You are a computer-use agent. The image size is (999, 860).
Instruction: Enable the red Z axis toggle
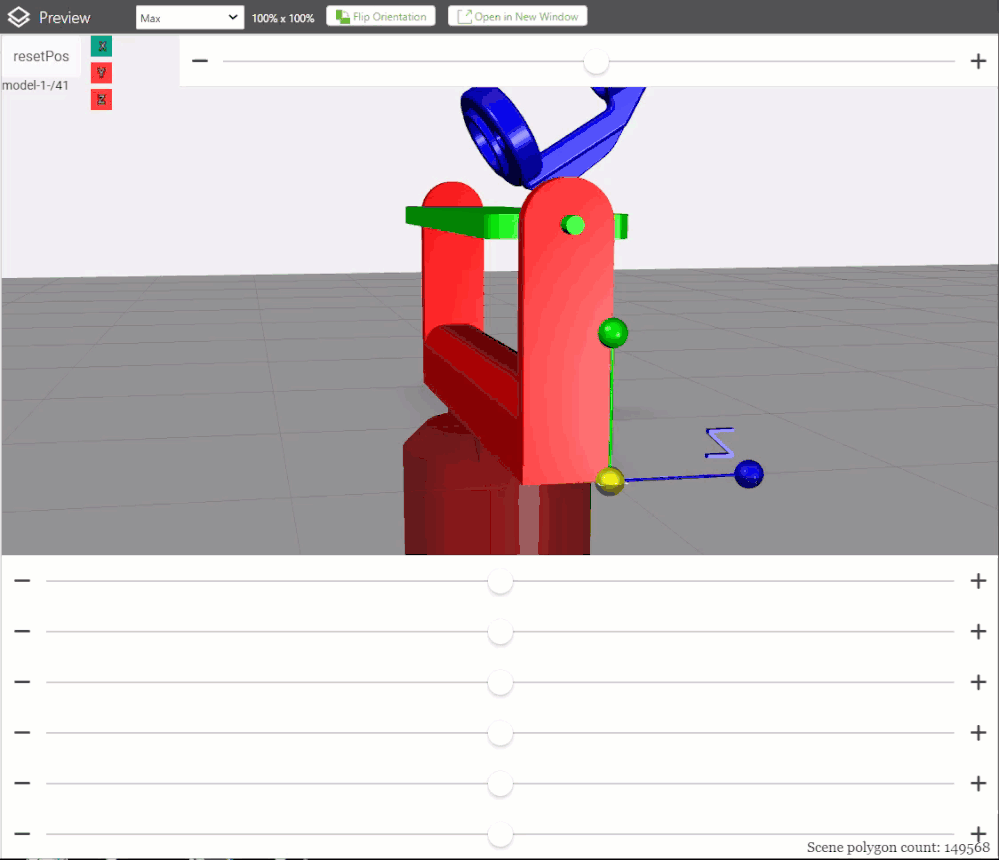100,99
